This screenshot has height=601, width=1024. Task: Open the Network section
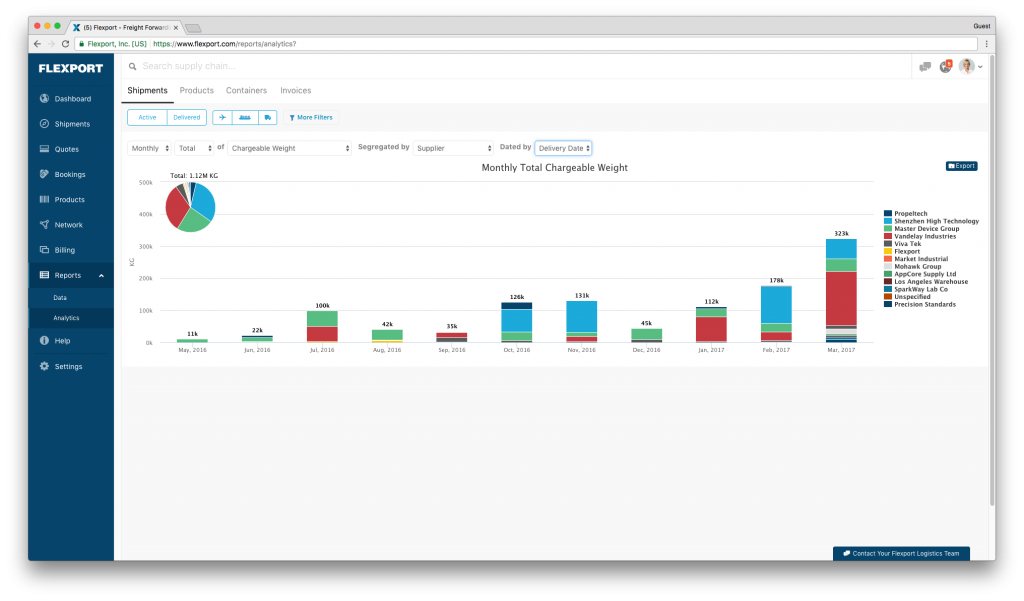[x=71, y=225]
